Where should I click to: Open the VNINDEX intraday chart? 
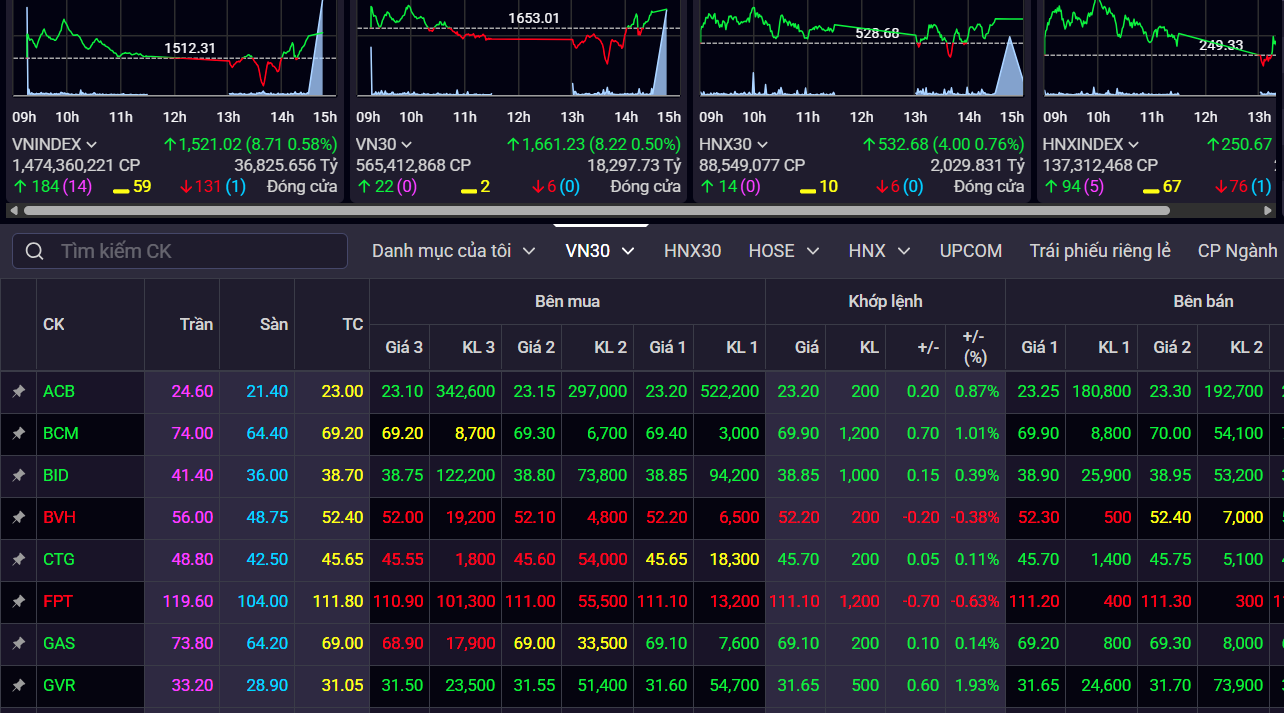174,50
